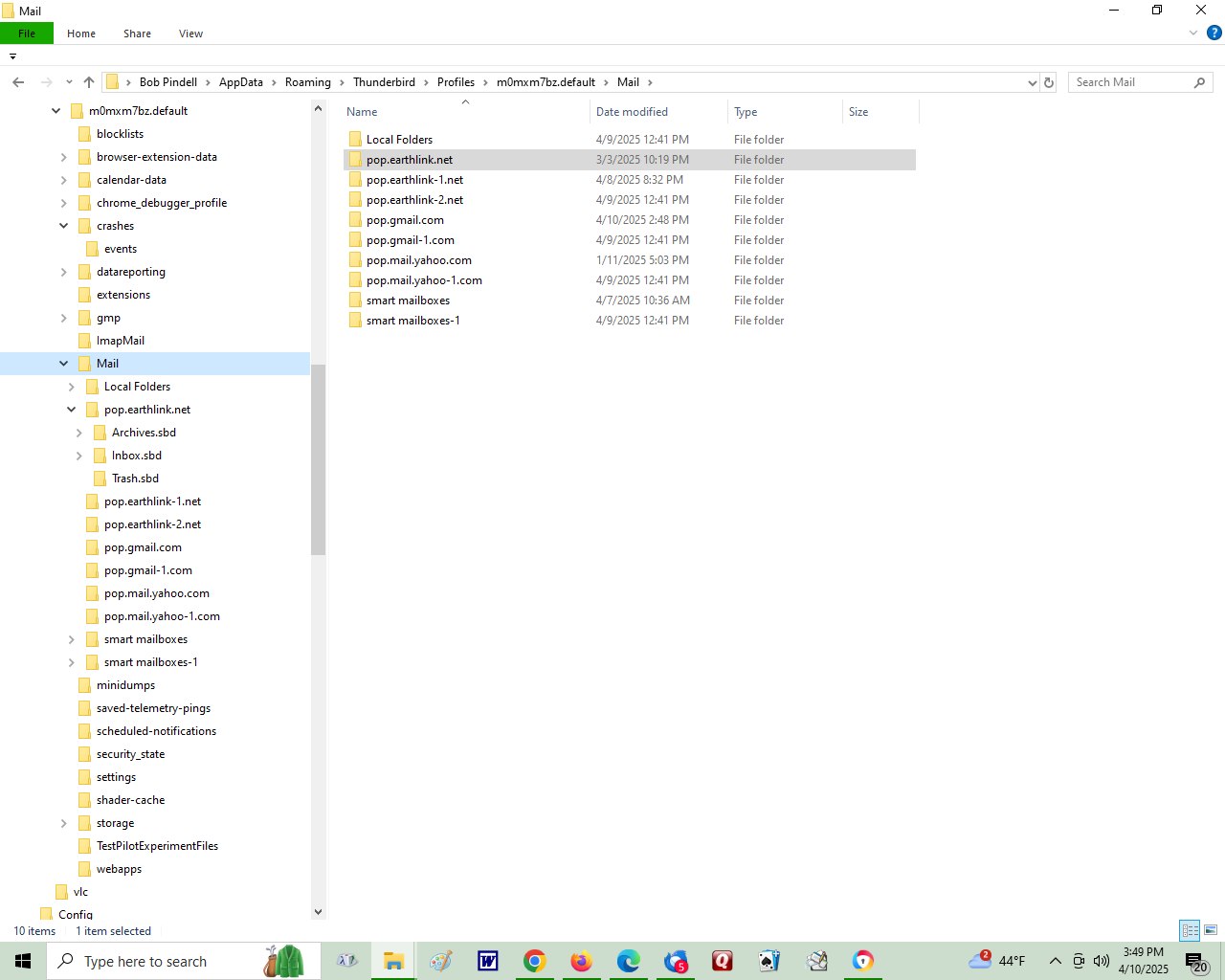Click in the Search Mail box
Viewport: 1225px width, 980px height.
[1129, 82]
